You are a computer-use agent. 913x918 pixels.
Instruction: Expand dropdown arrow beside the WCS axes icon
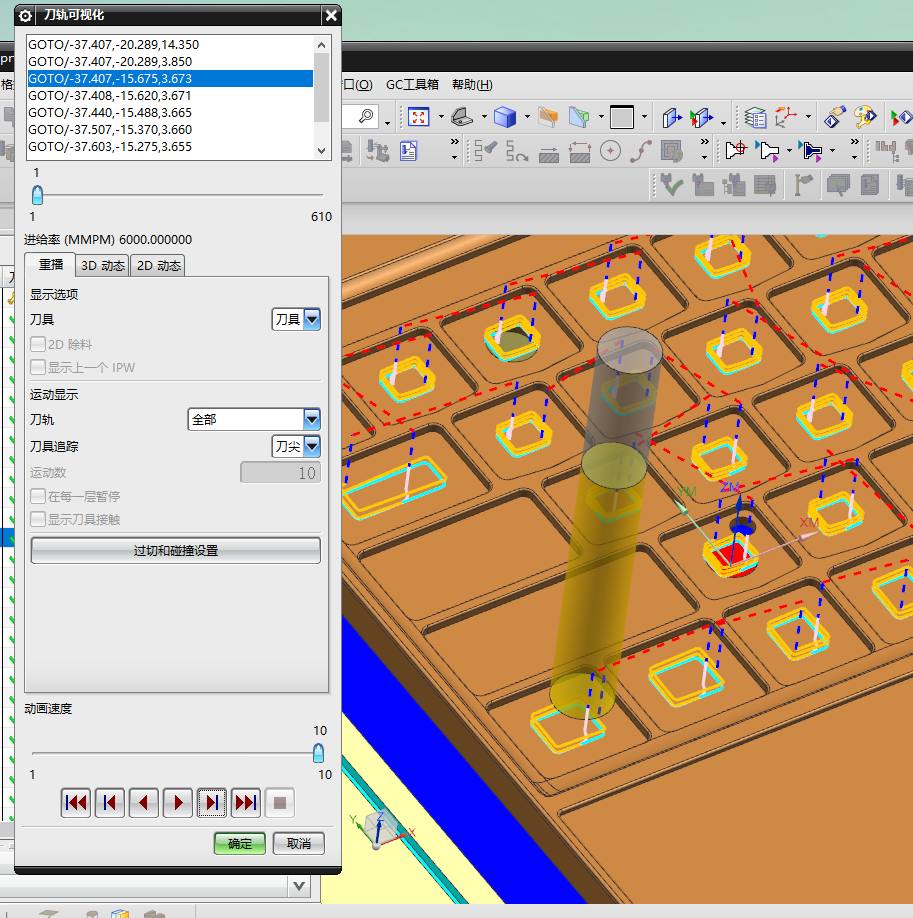pos(808,117)
